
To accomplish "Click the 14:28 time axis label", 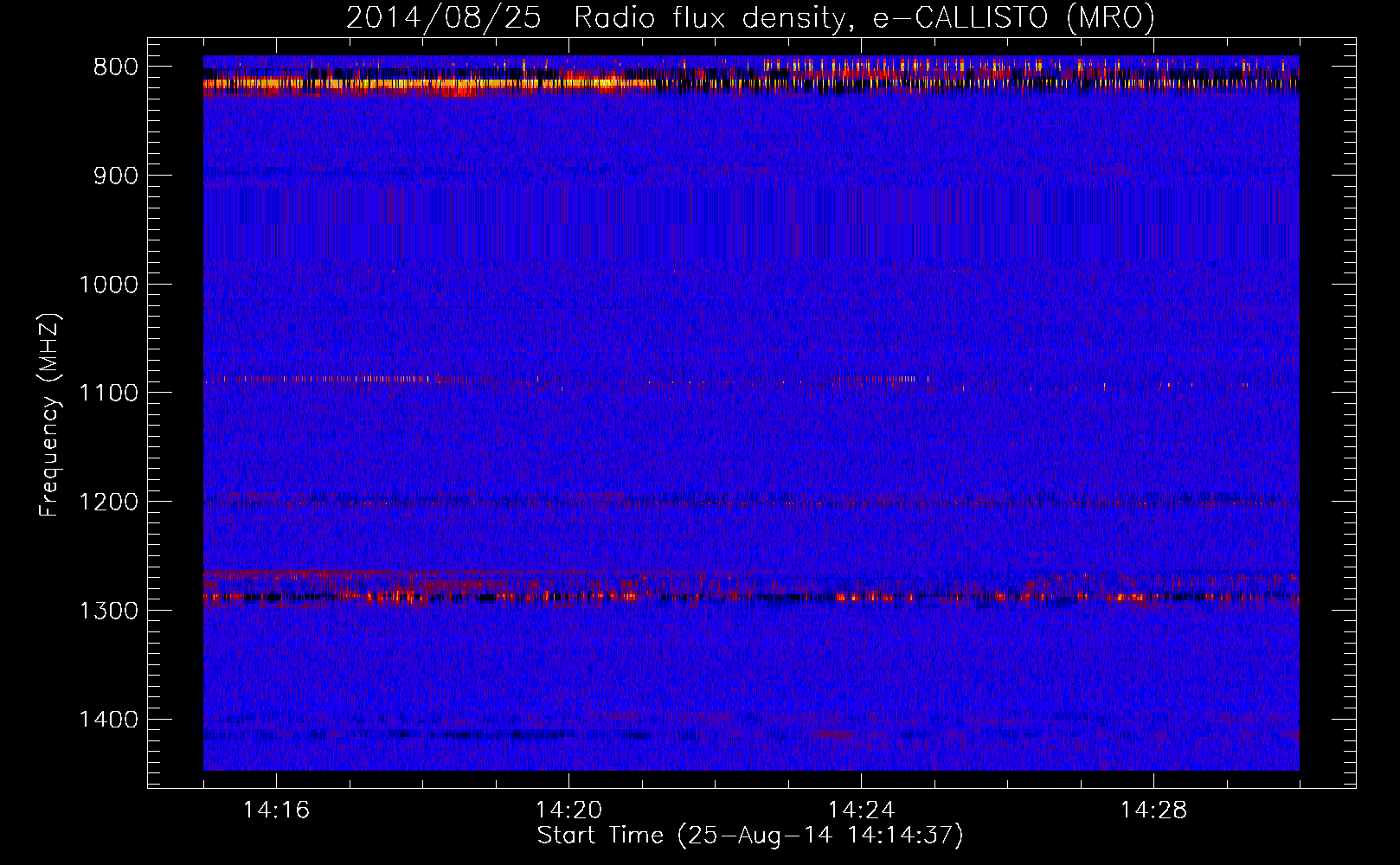I will (1153, 811).
